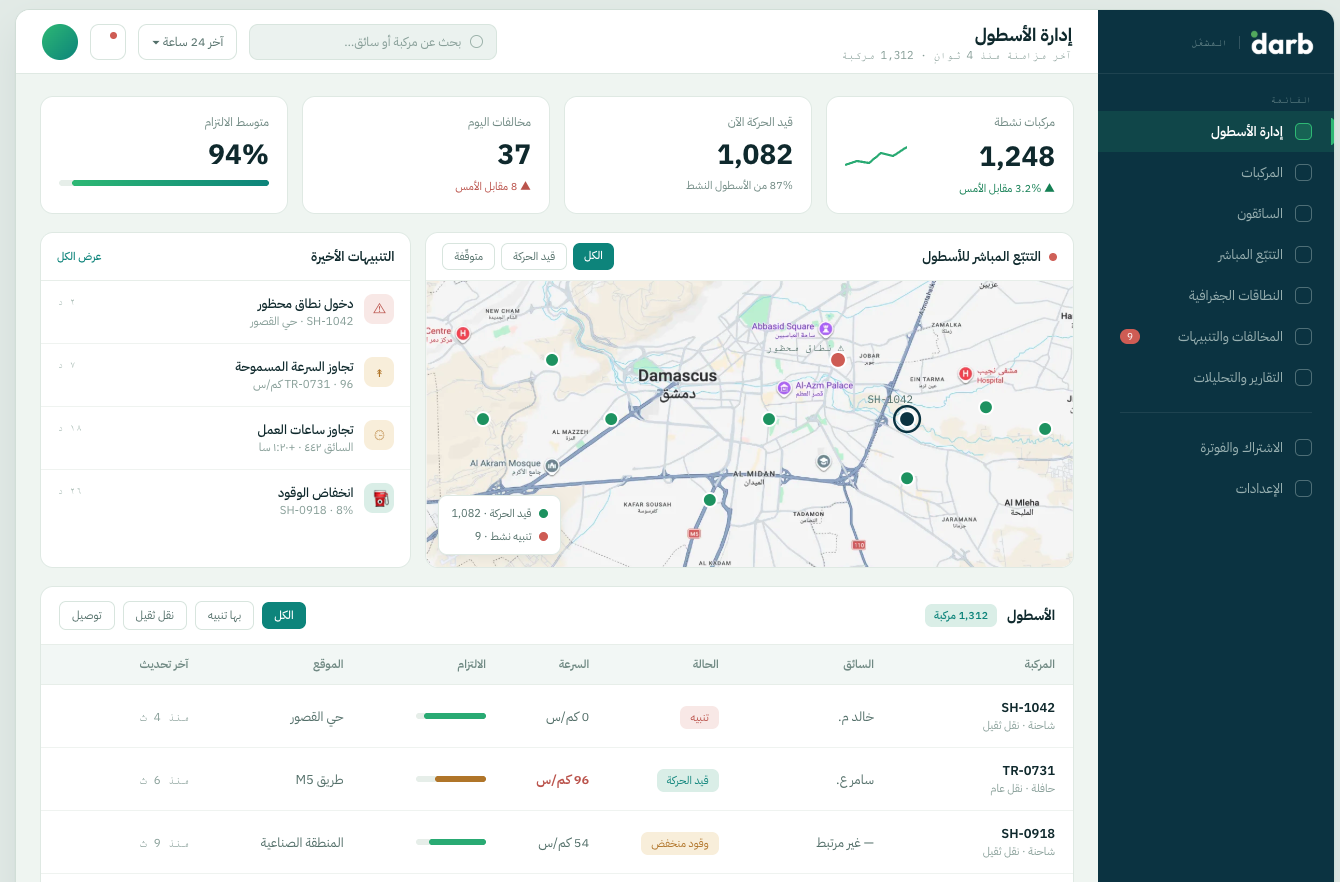Go to المركبات in sidebar

[x=1216, y=172]
